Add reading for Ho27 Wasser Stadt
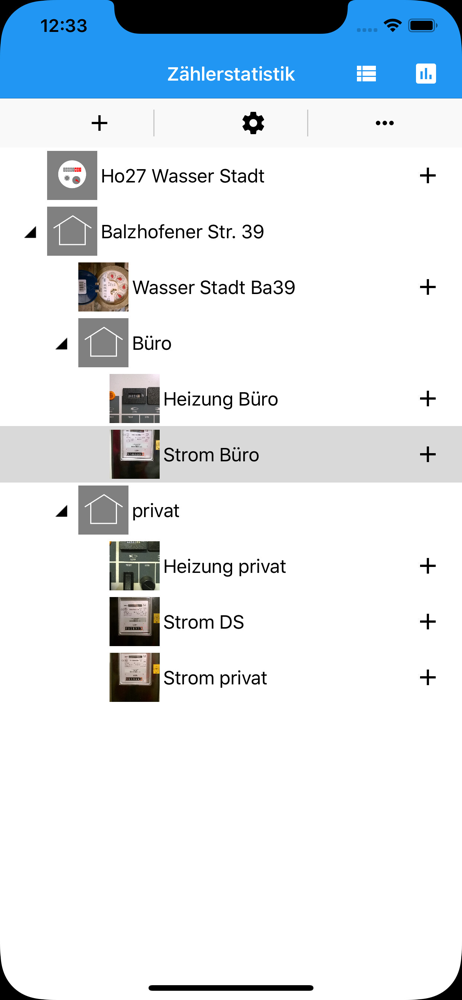The height and width of the screenshot is (1000, 462). click(x=428, y=175)
